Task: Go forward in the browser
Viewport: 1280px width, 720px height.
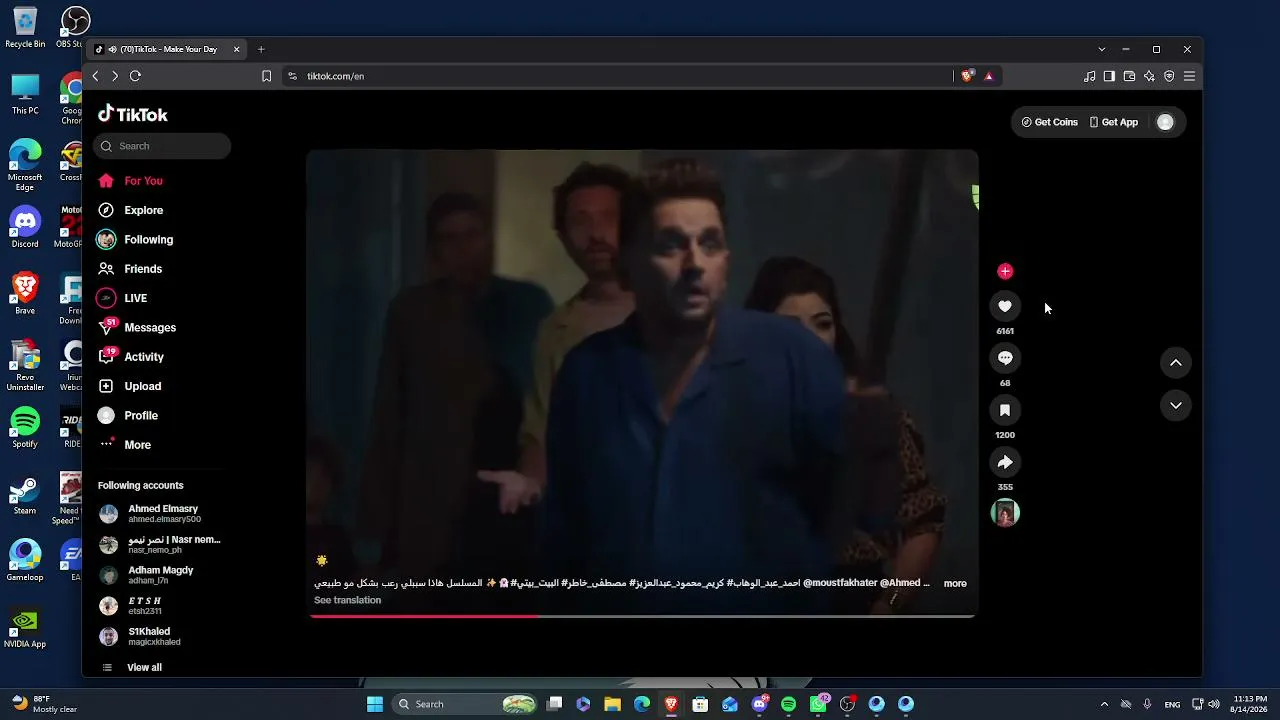Action: pos(115,76)
